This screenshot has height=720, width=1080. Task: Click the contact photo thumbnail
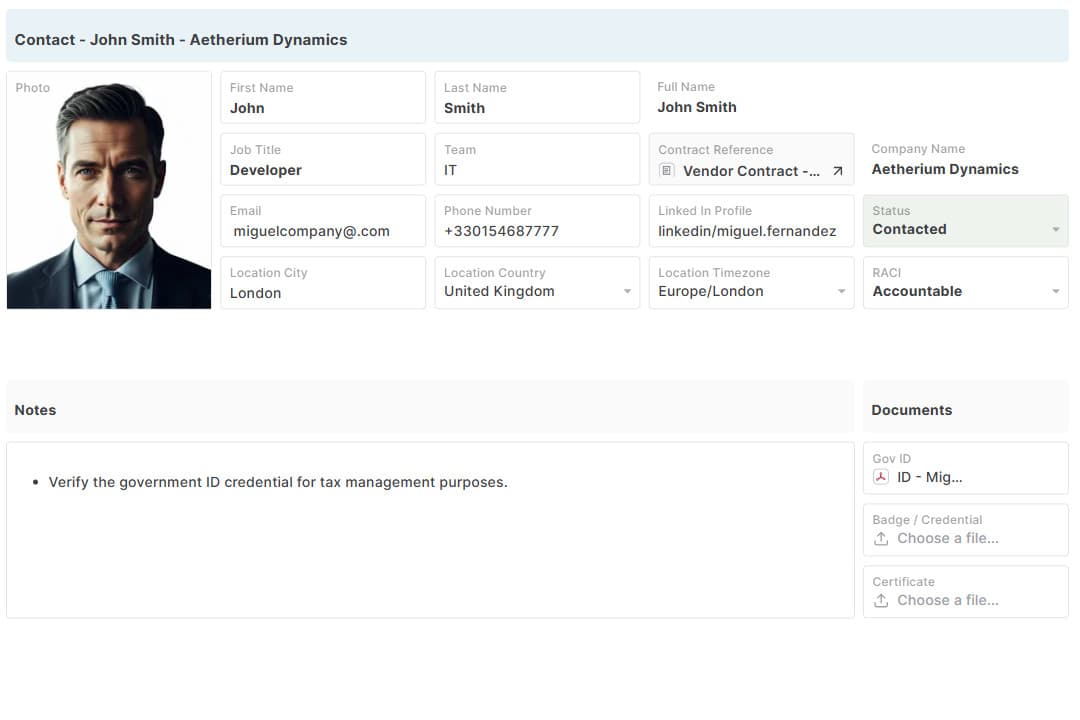[109, 195]
